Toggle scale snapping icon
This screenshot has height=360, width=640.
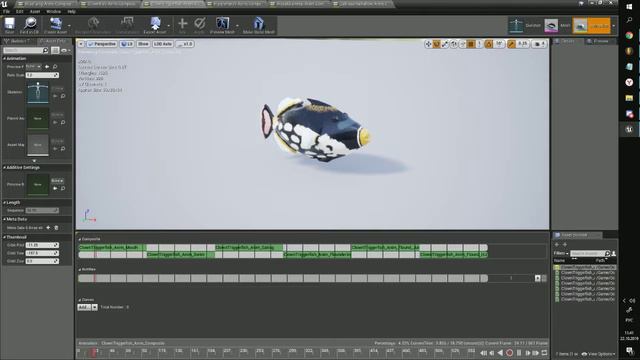(x=511, y=44)
